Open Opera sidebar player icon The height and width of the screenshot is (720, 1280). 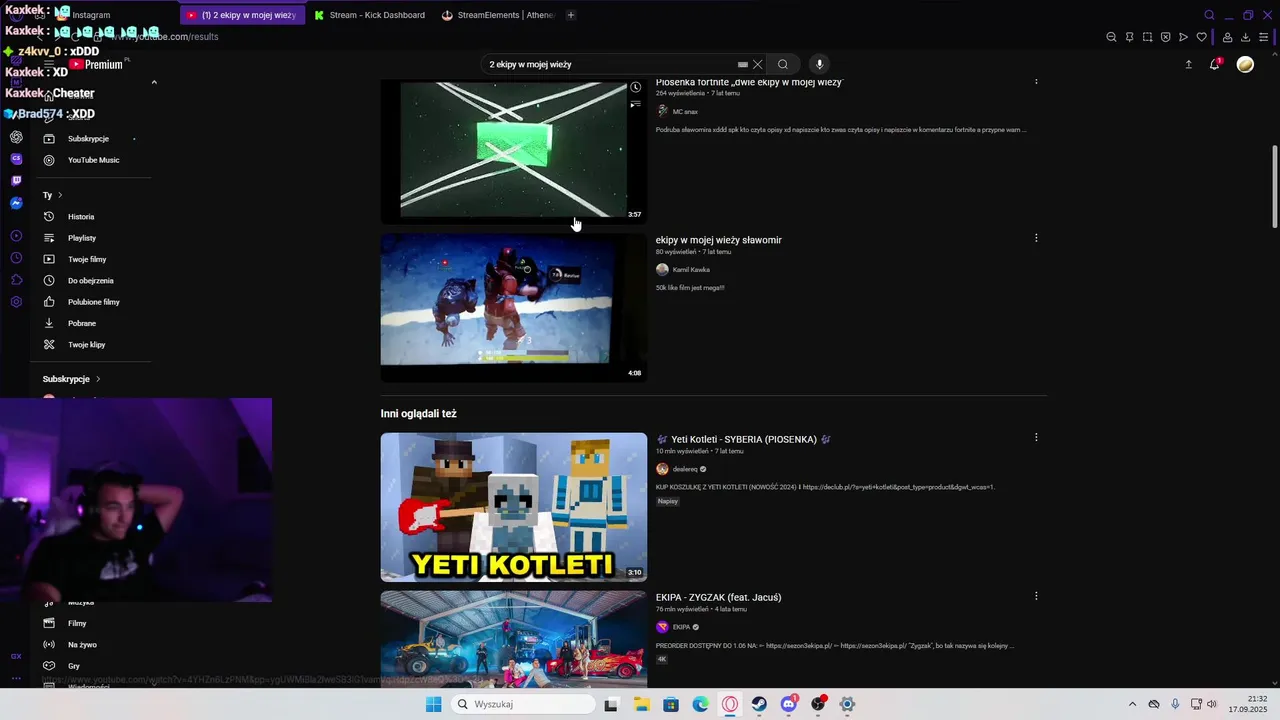(x=16, y=236)
